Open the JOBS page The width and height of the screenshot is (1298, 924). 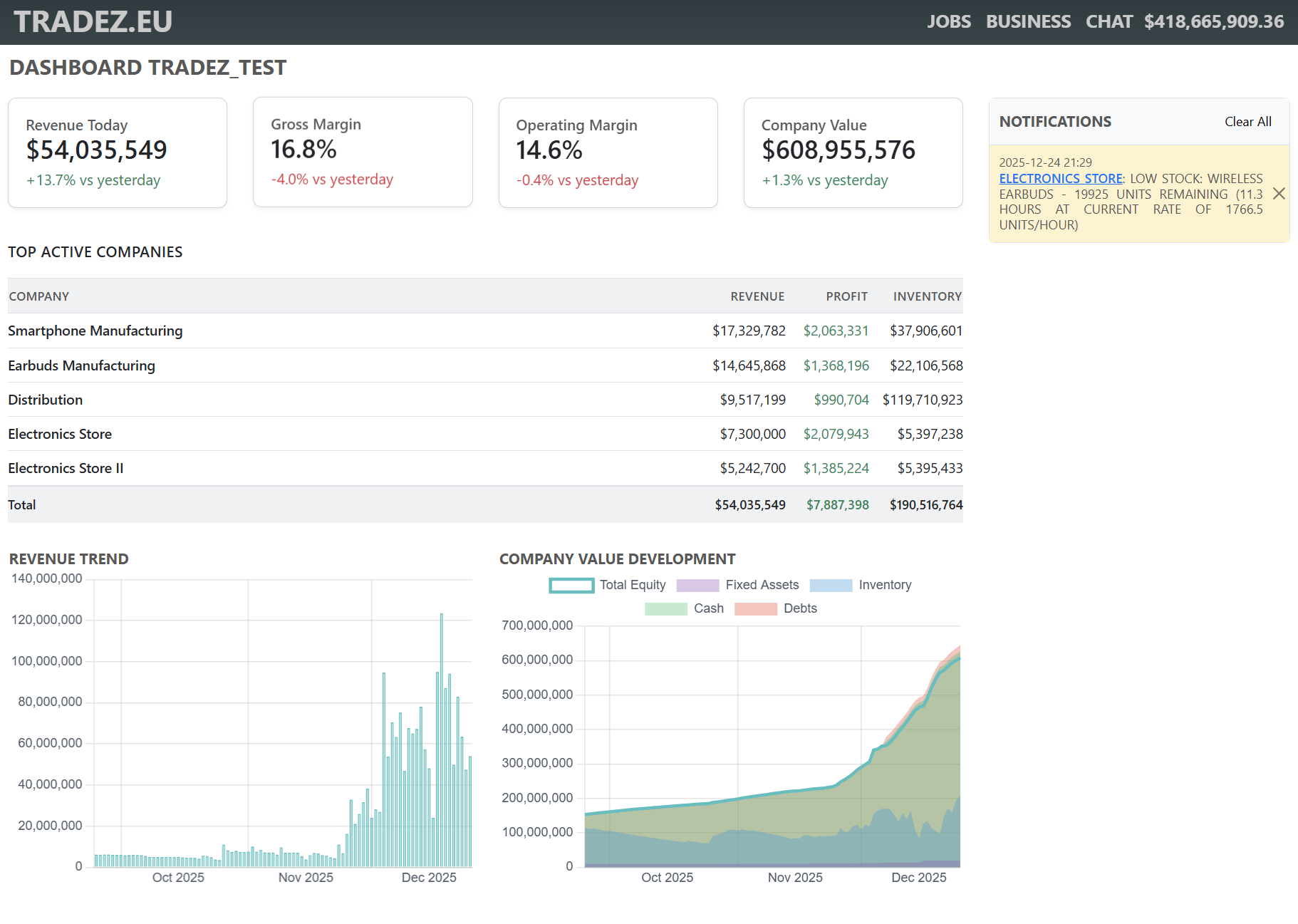948,21
